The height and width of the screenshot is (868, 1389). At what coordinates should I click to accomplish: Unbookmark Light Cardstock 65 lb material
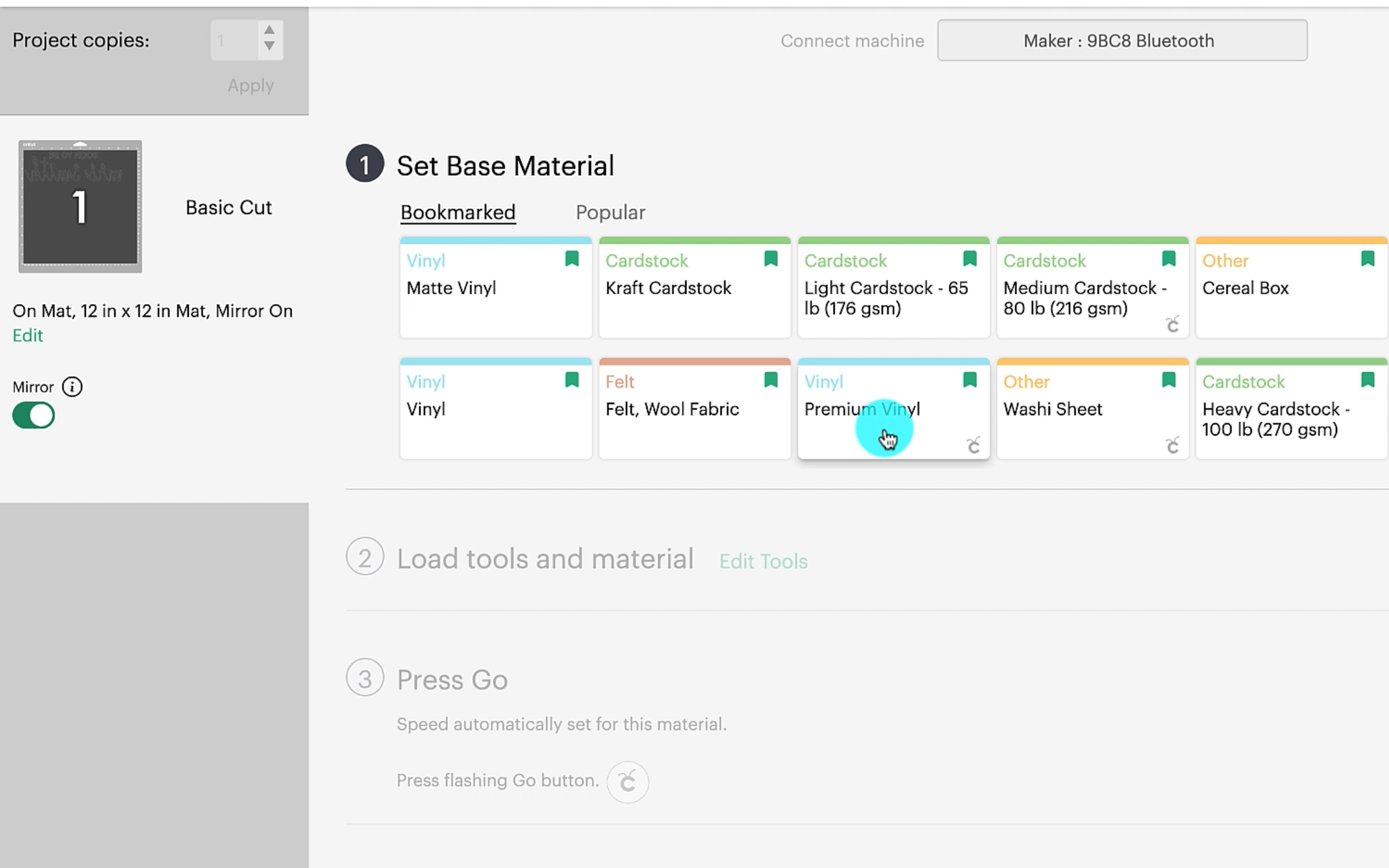click(x=969, y=258)
